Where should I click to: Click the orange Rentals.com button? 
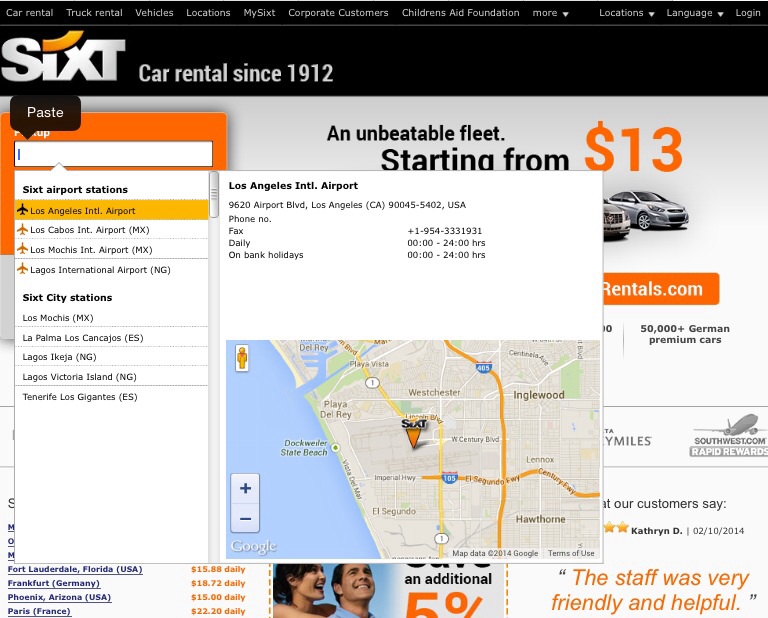point(661,289)
